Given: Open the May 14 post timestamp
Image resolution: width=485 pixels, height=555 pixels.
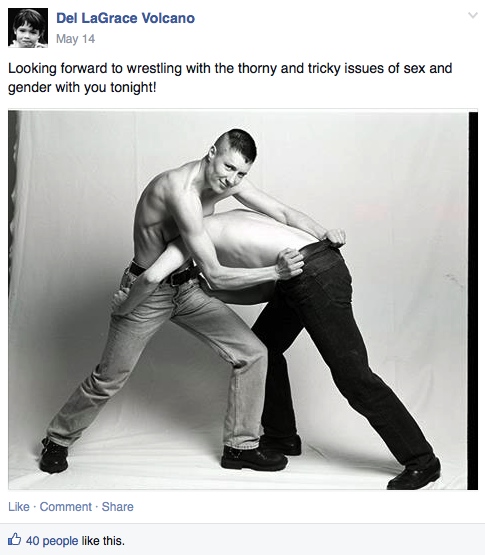Looking at the screenshot, I should [x=75, y=39].
